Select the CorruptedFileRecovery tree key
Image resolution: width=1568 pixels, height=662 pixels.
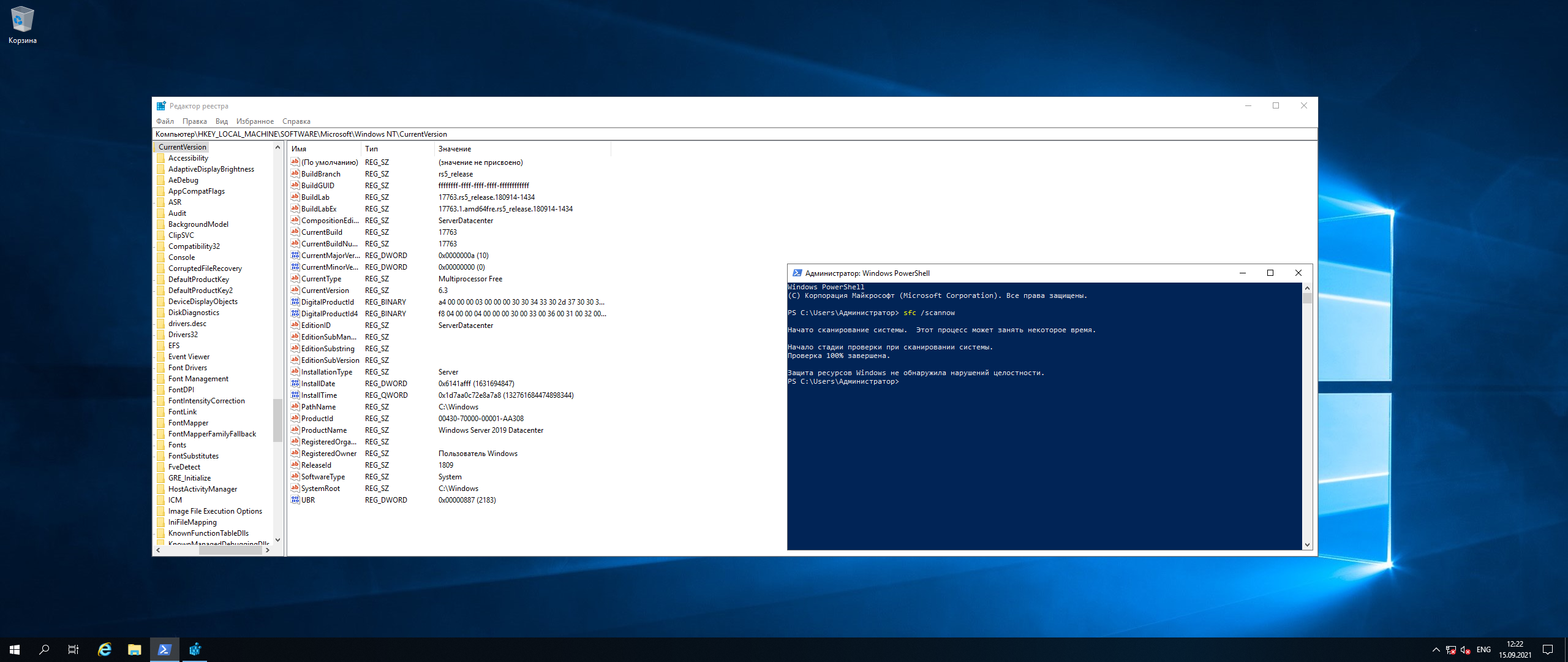click(x=205, y=268)
